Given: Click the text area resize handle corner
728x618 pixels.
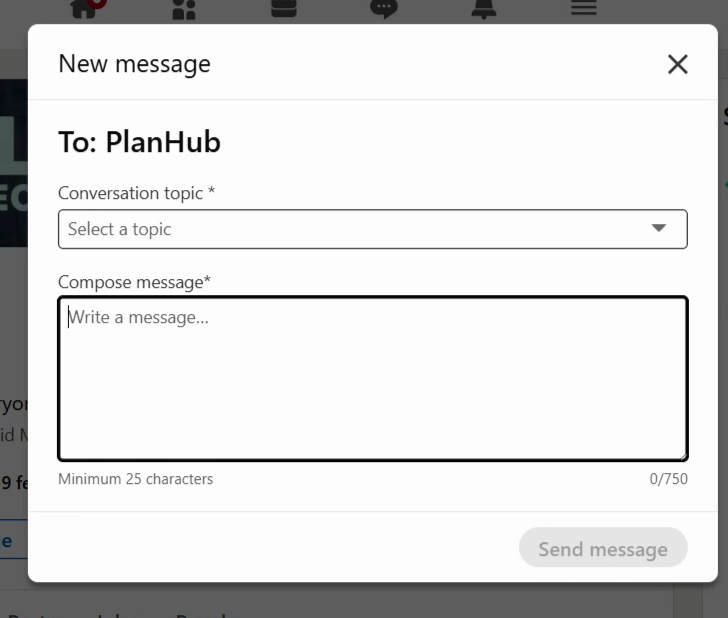Looking at the screenshot, I should (x=683, y=456).
